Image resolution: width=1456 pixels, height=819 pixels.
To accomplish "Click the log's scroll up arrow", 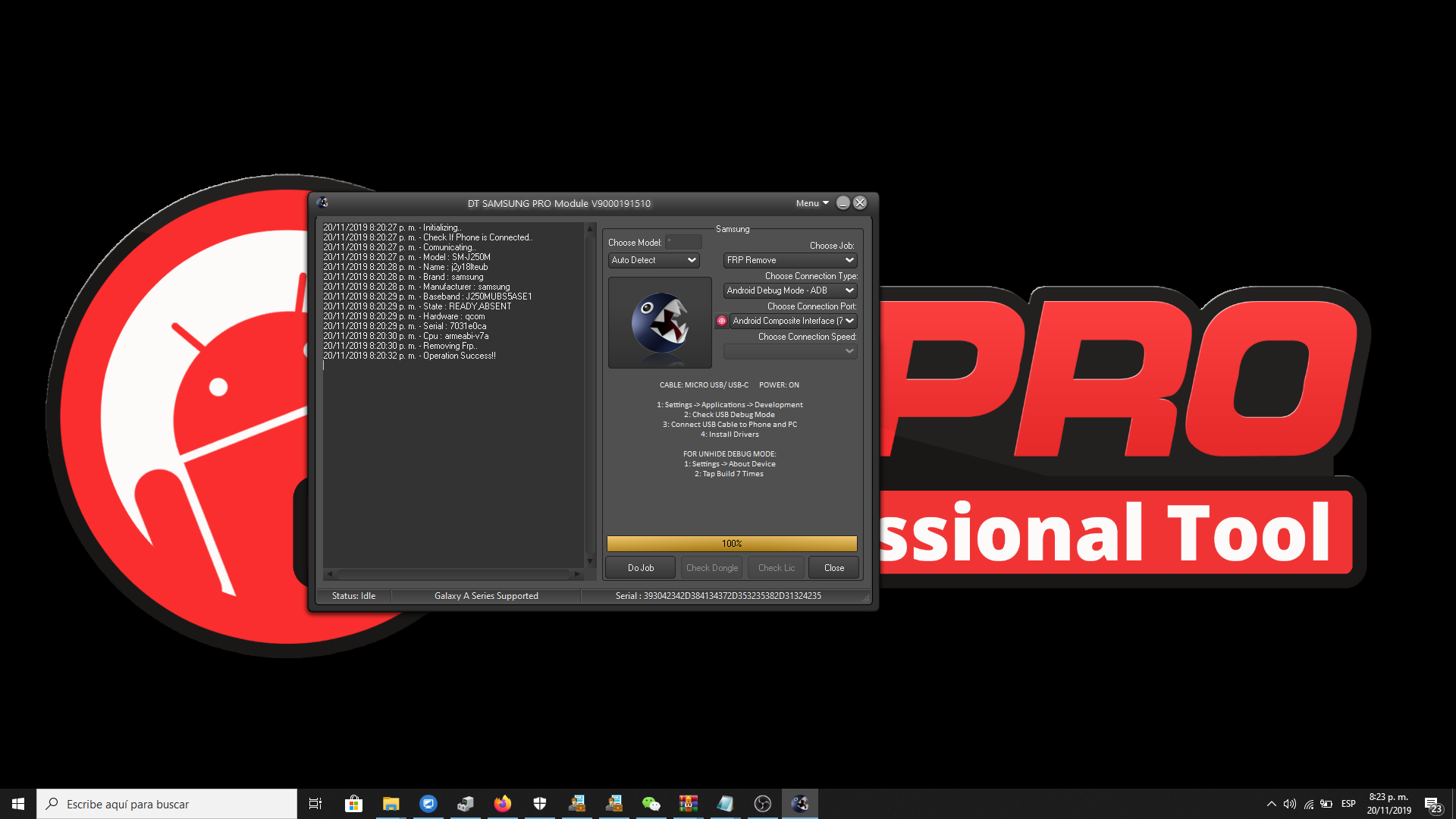I will 590,228.
